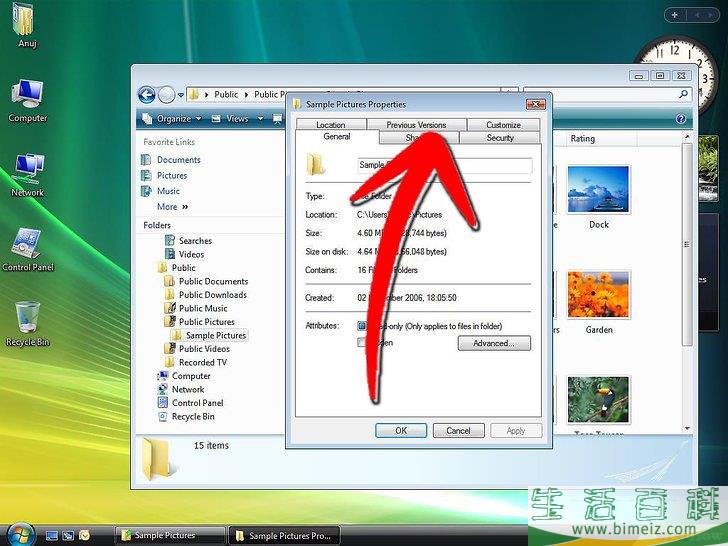Toggle the Hidden attribute checkbox
Viewport: 728px width, 546px height.
[x=362, y=342]
